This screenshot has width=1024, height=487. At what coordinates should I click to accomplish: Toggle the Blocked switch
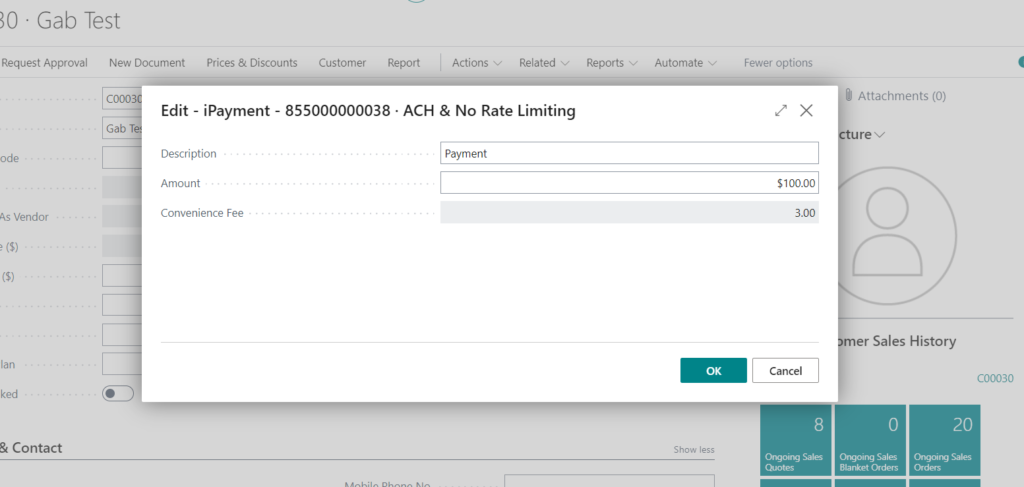118,394
